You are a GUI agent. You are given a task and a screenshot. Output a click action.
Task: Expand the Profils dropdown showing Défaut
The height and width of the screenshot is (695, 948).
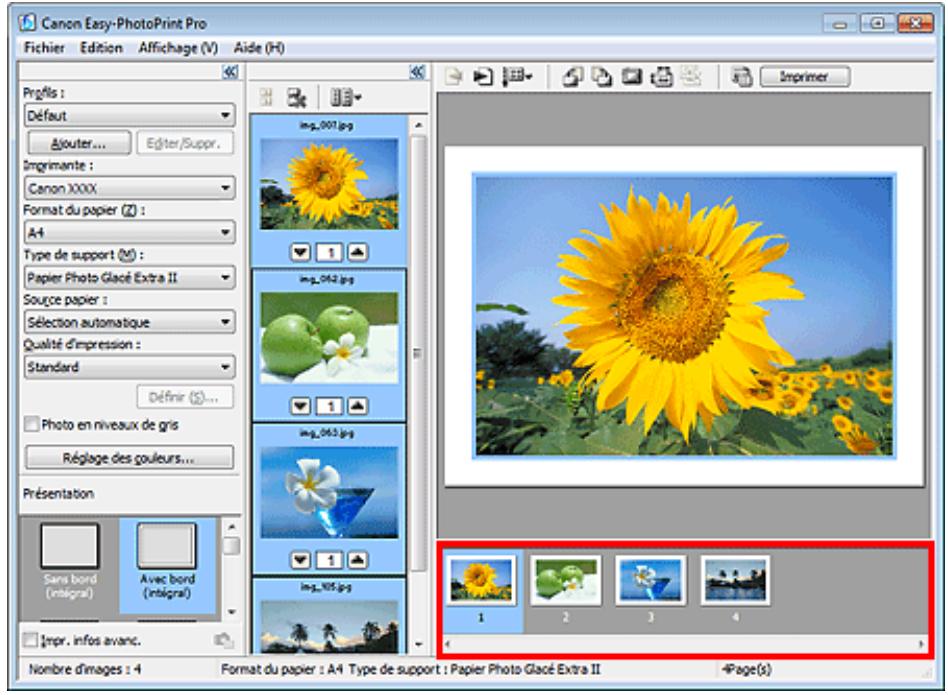coord(129,115)
